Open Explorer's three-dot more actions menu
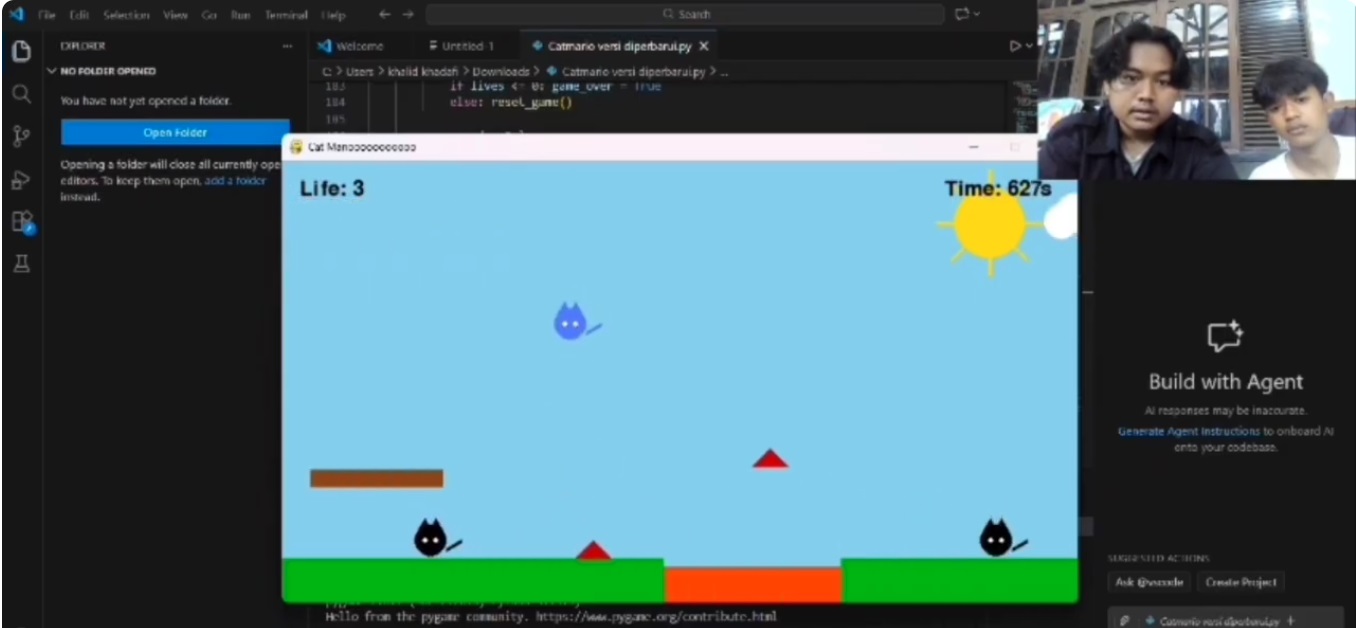 pyautogui.click(x=288, y=46)
